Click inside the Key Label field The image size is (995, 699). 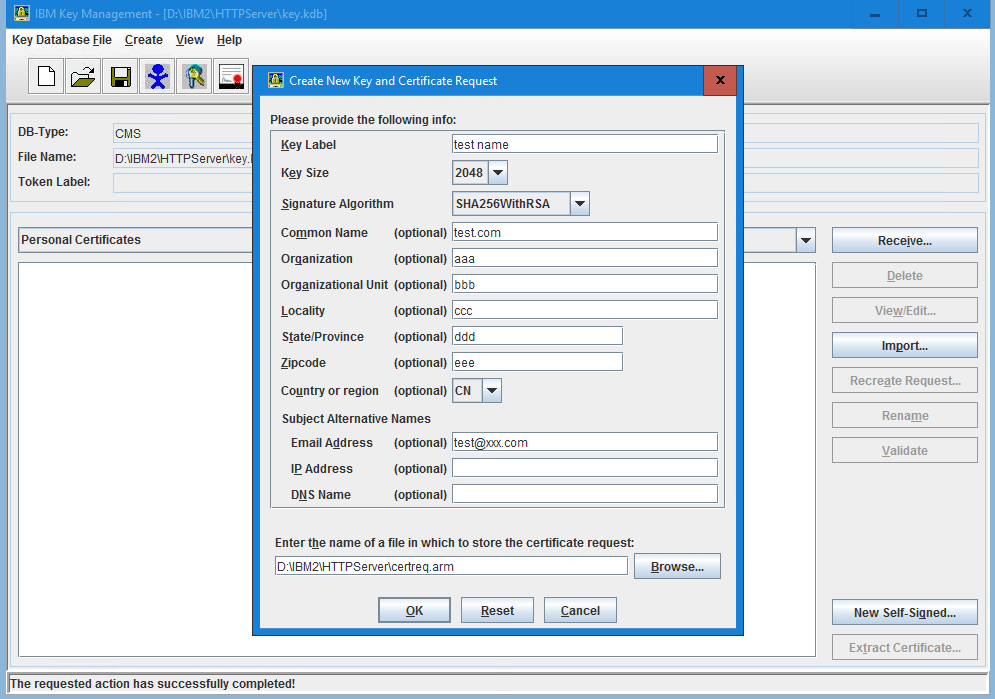pos(585,143)
